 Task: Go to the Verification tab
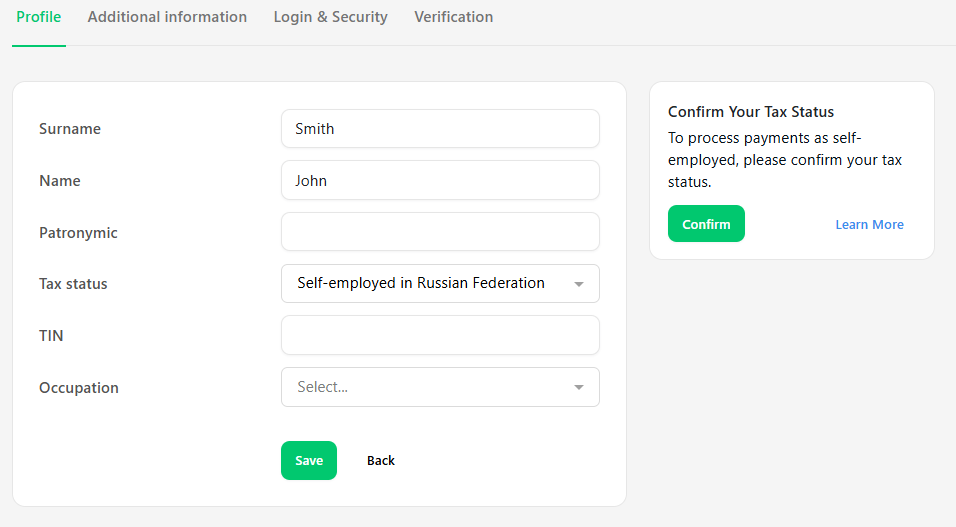coord(454,17)
